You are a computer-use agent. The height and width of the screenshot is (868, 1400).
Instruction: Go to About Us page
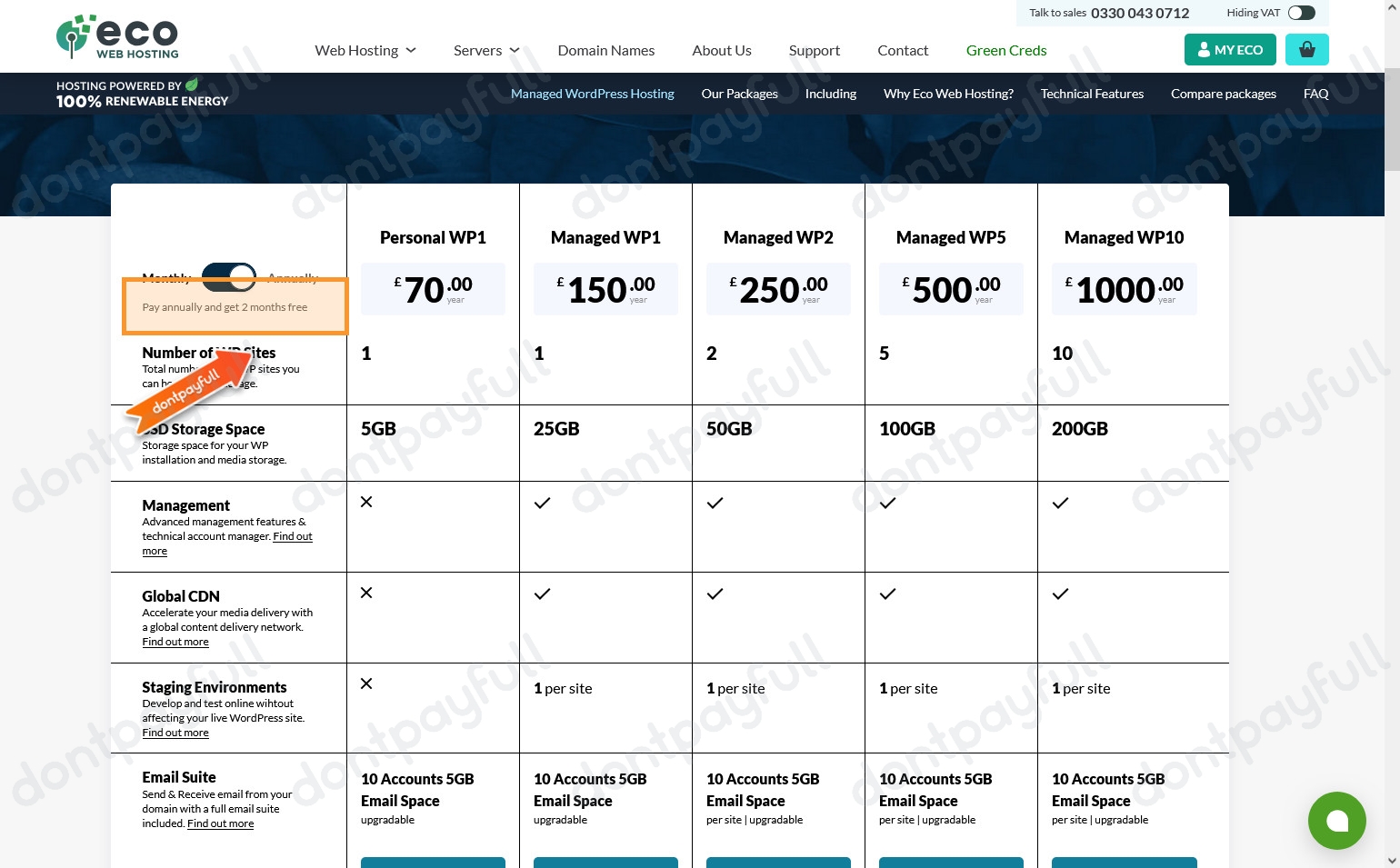(722, 50)
